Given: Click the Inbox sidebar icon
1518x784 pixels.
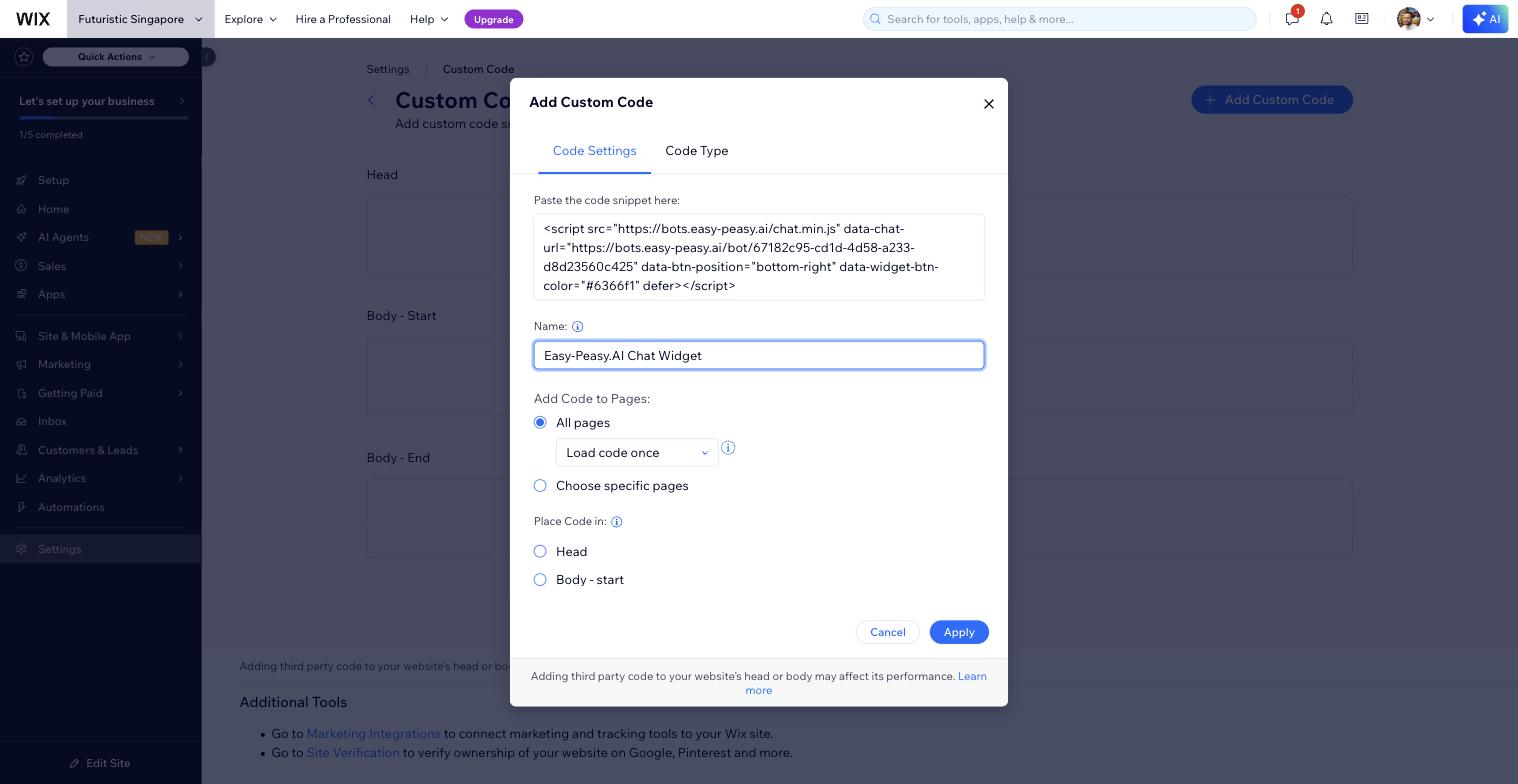Looking at the screenshot, I should [22, 422].
